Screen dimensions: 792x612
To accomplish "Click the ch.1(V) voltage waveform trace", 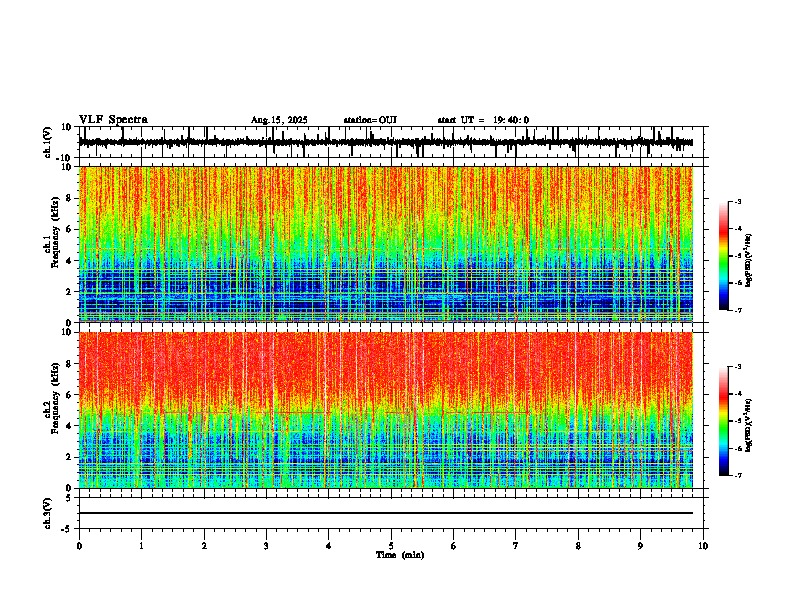I will tap(385, 142).
